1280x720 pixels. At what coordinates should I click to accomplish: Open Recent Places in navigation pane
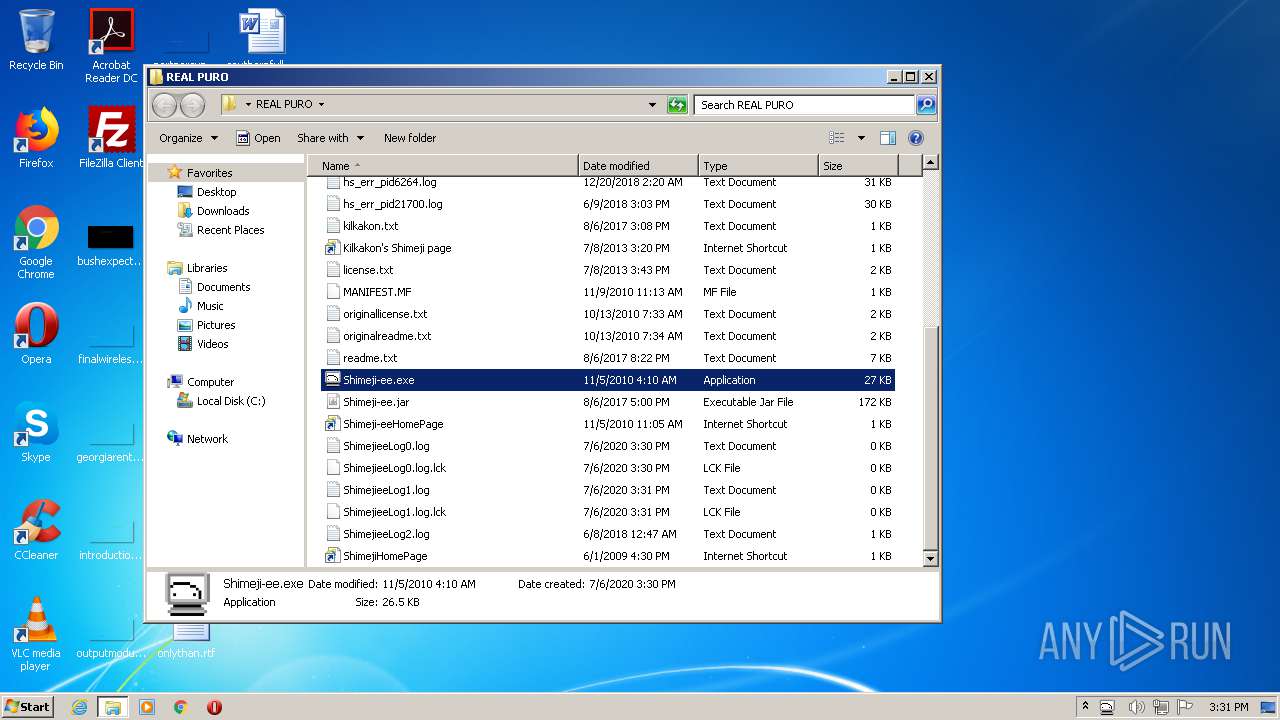pyautogui.click(x=230, y=230)
